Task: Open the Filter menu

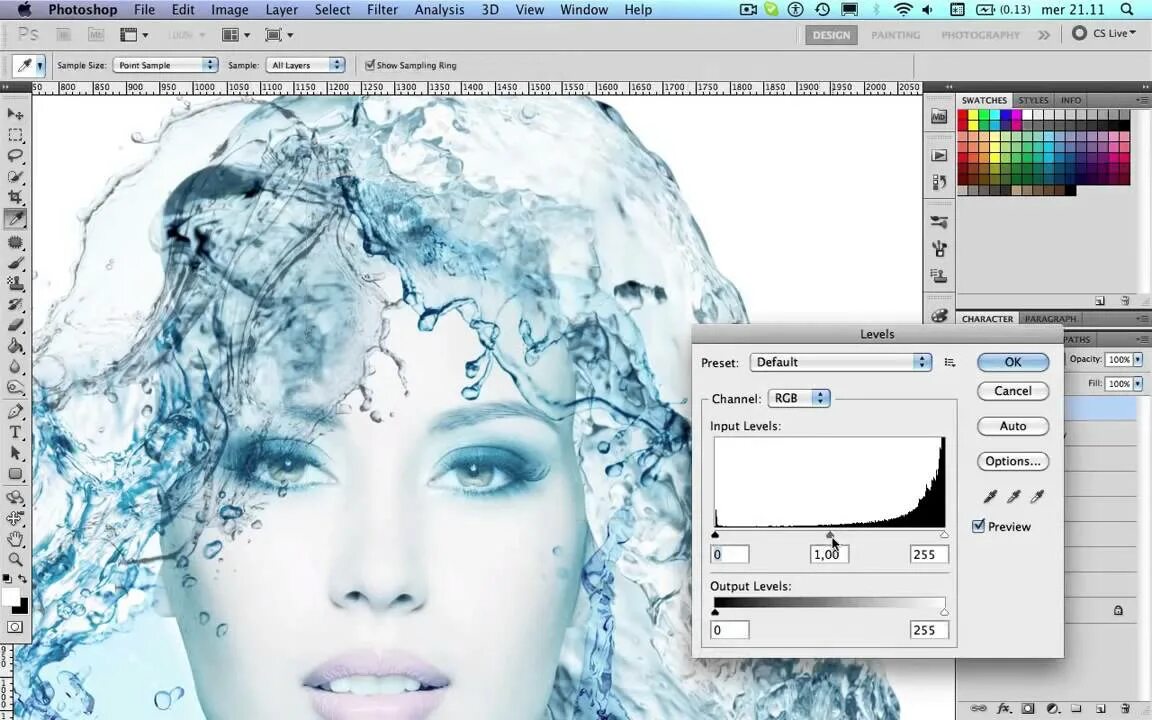Action: point(382,10)
